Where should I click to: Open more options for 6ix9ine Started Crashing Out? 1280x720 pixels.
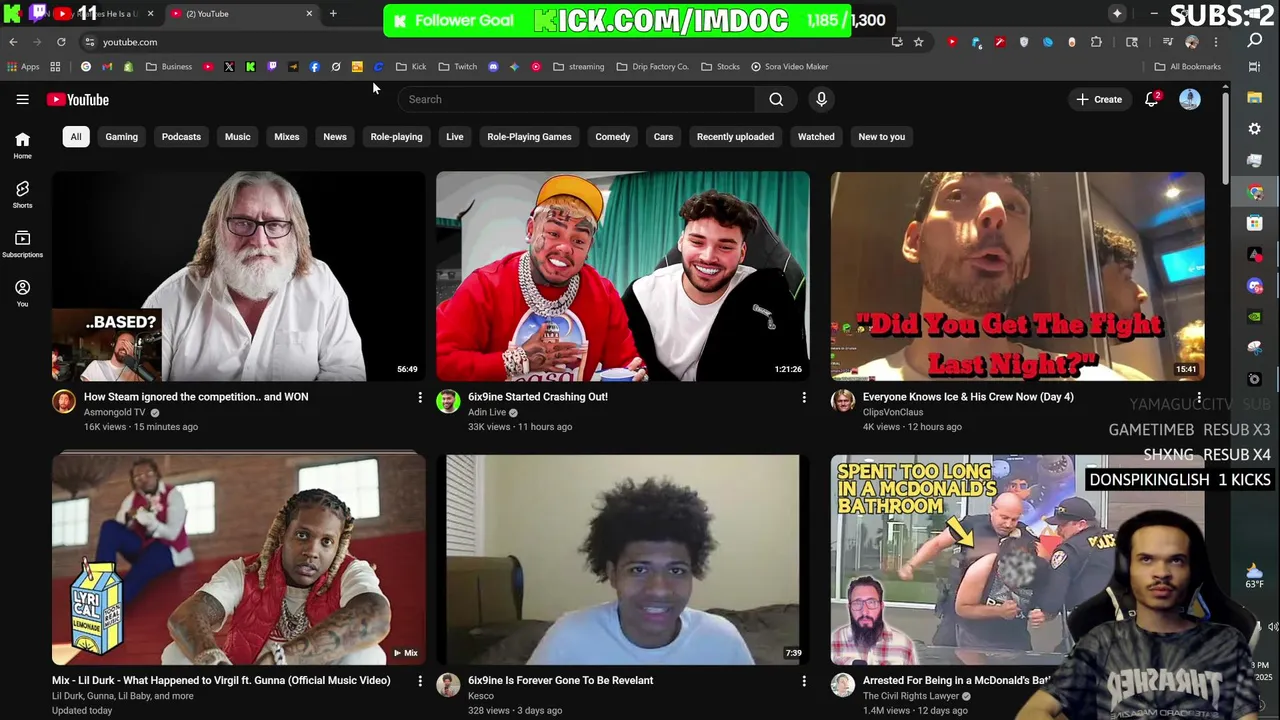click(804, 398)
